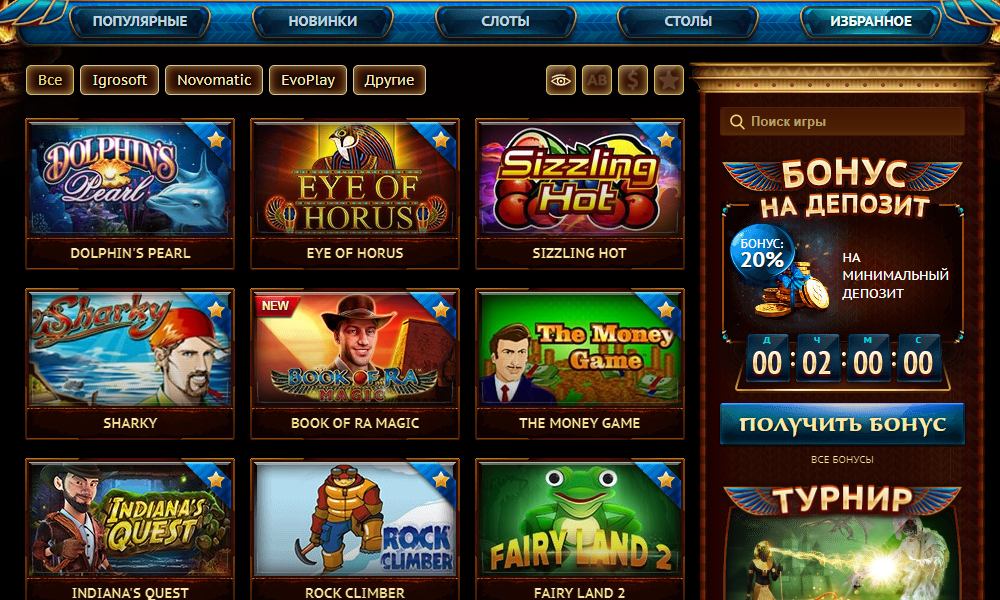Click the dollar sign filter icon
The height and width of the screenshot is (600, 1000).
pos(633,80)
